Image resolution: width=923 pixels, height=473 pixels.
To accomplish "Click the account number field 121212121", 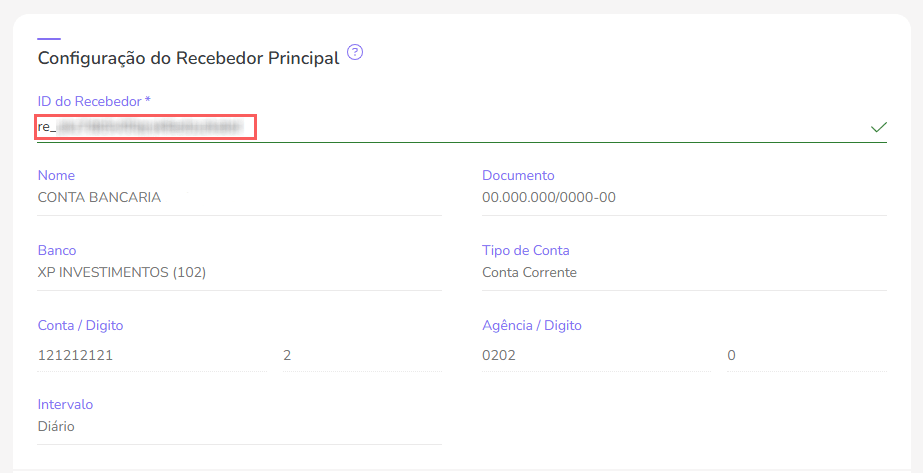I will pyautogui.click(x=152, y=355).
